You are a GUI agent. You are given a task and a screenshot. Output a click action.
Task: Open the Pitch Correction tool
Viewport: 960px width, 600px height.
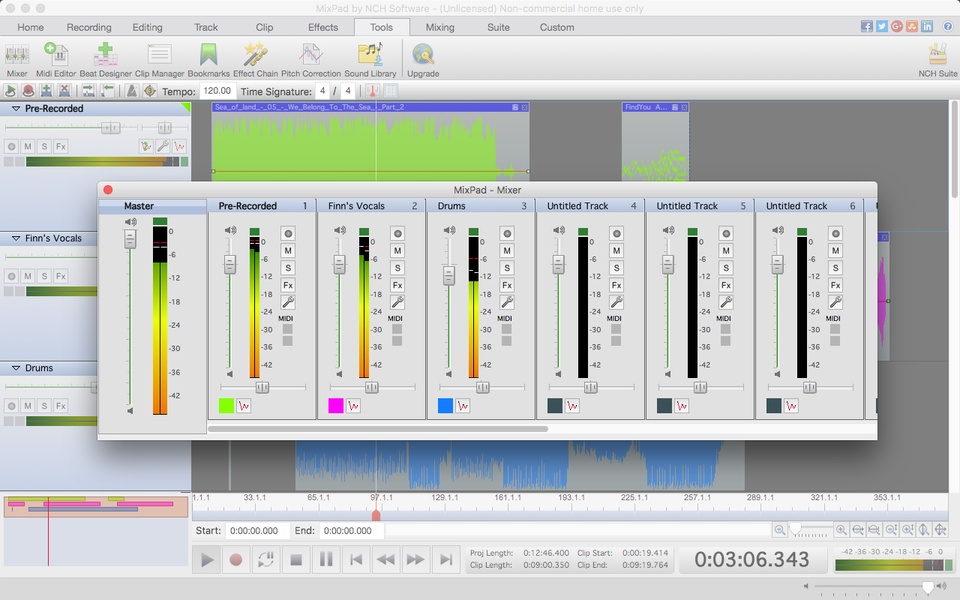(310, 60)
